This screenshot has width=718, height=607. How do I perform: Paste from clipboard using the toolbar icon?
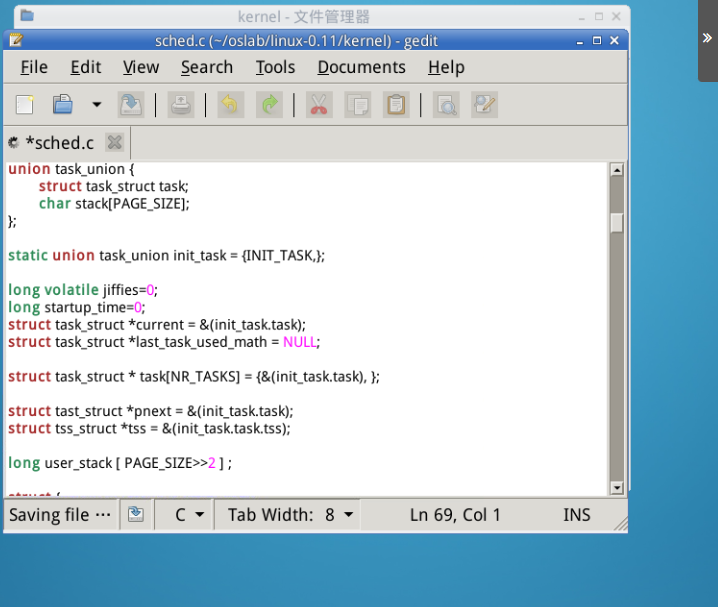click(396, 105)
